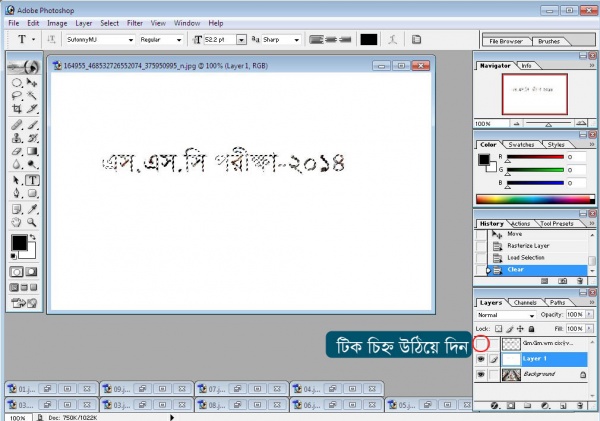Select the Slice tool

click(32, 109)
